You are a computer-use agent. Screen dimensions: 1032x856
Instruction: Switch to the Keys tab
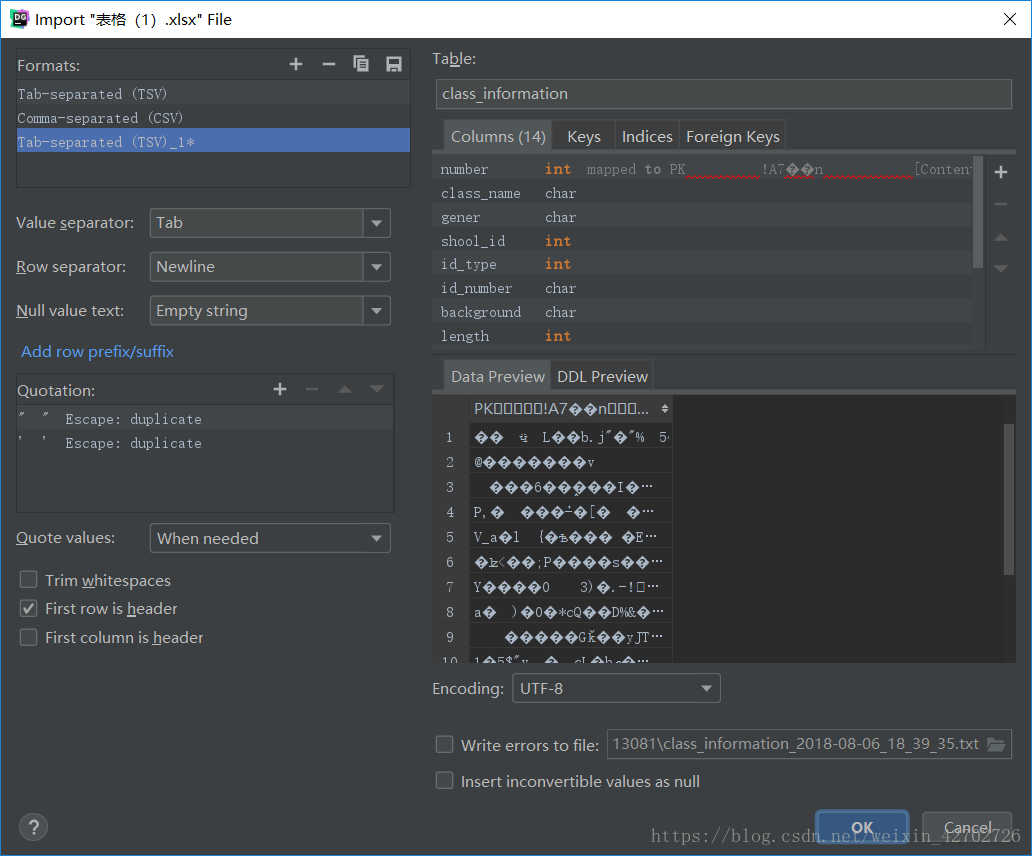(584, 136)
